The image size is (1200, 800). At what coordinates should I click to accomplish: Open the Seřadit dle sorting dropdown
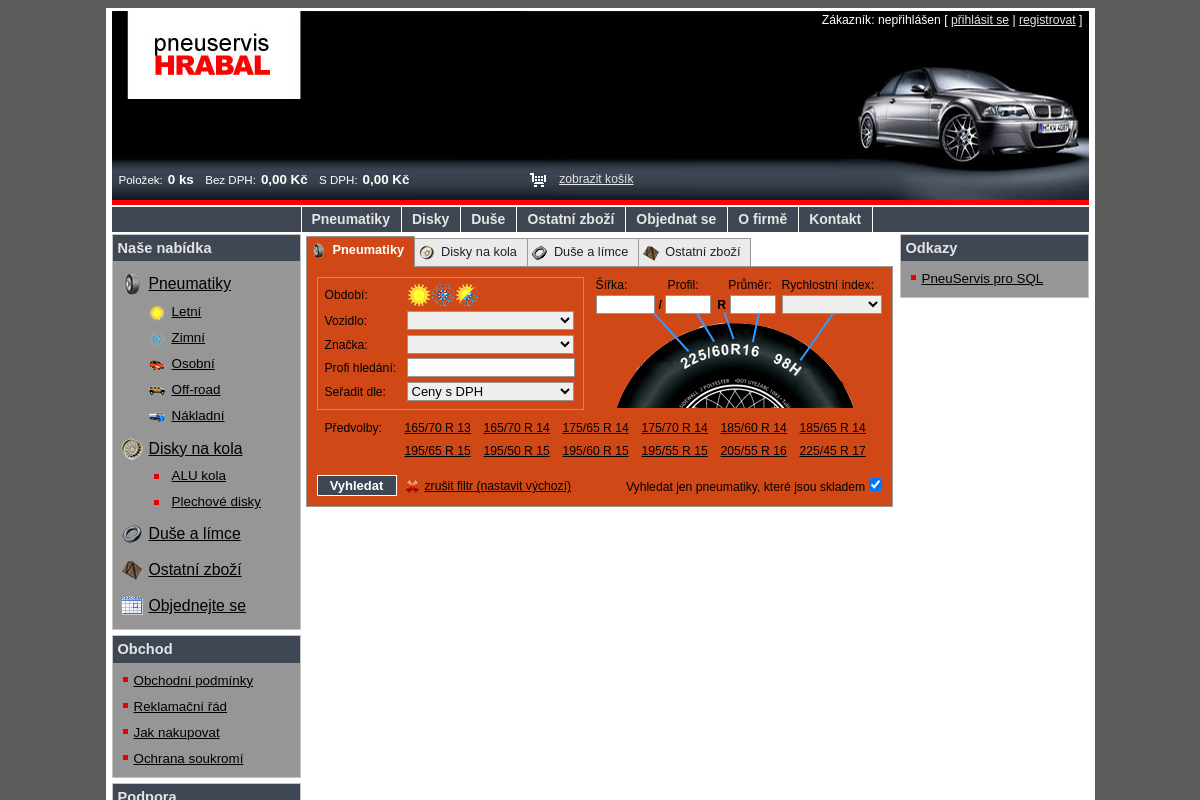(490, 392)
